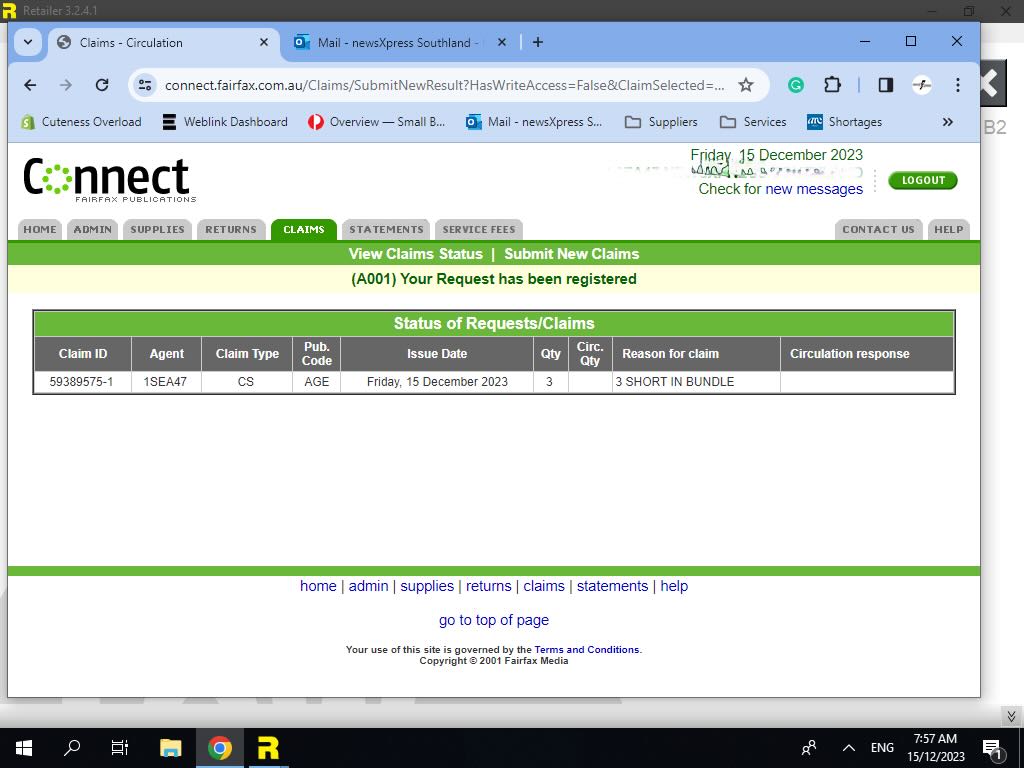Click the Terms and Conditions link
This screenshot has width=1024, height=768.
[586, 650]
